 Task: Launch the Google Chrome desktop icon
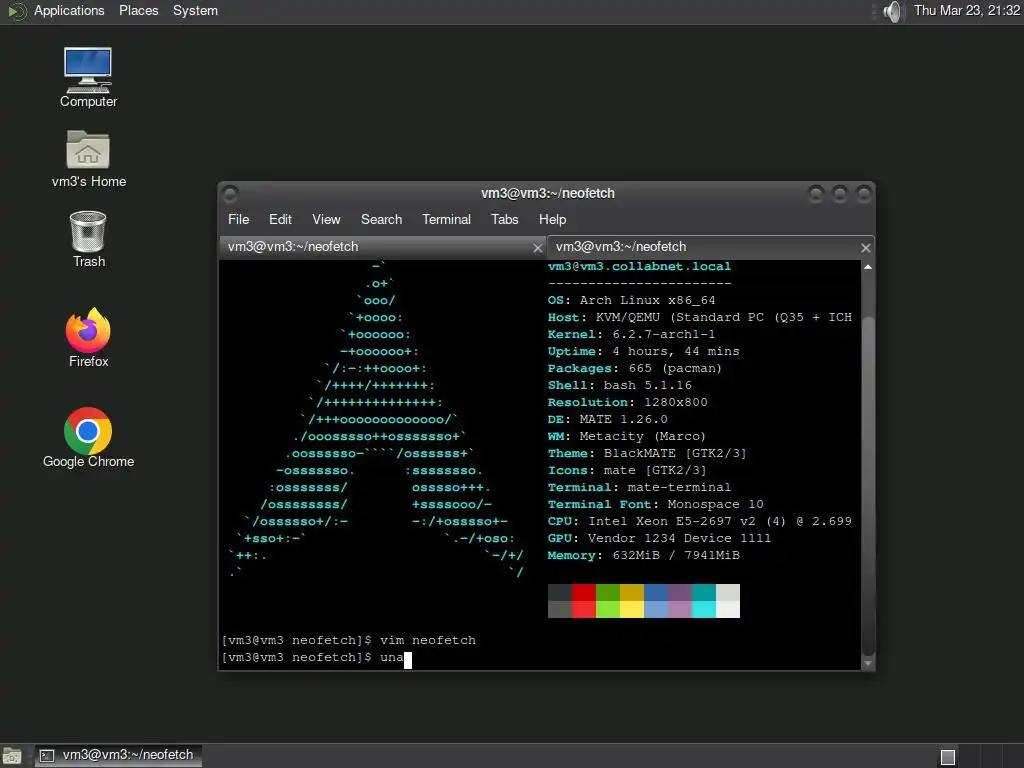tap(88, 438)
